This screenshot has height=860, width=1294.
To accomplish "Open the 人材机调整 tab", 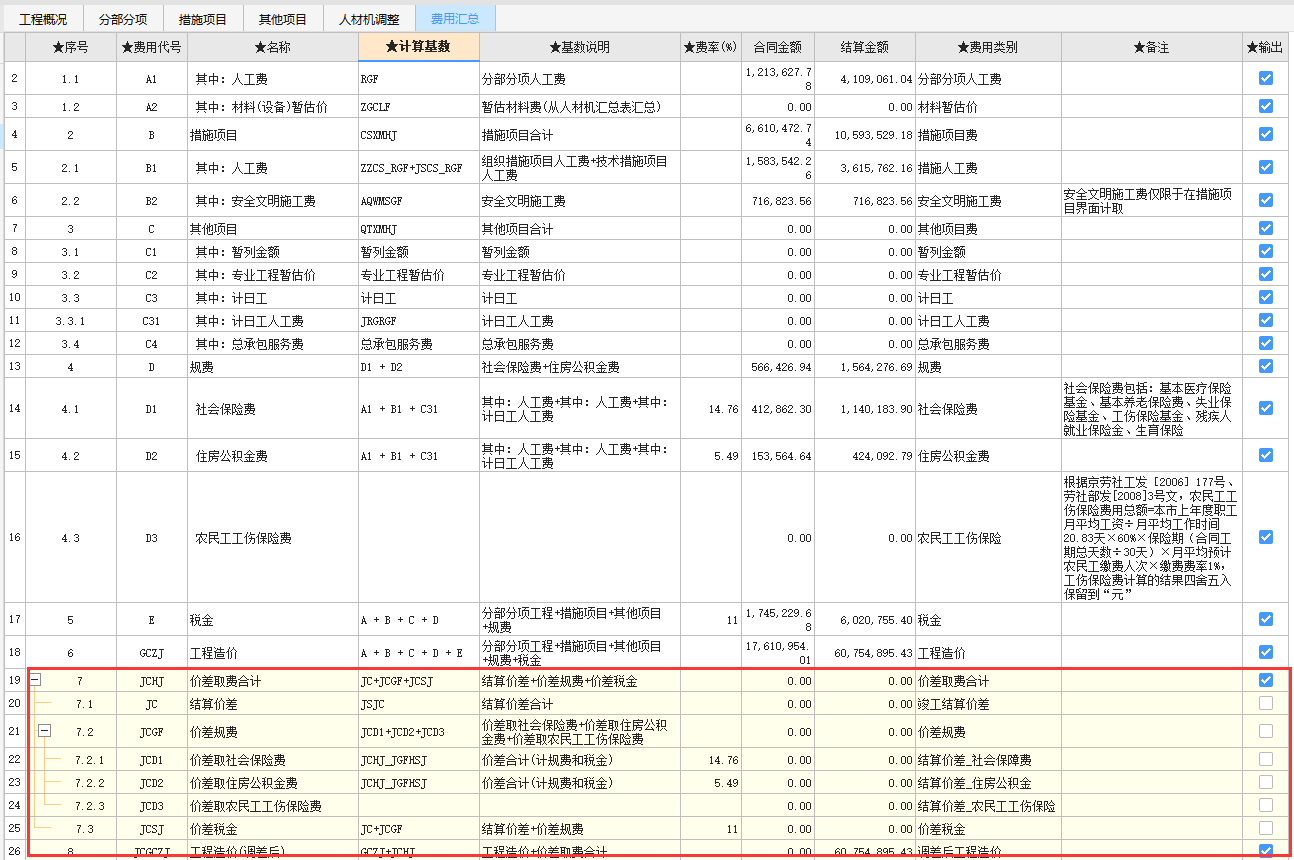I will tap(369, 19).
